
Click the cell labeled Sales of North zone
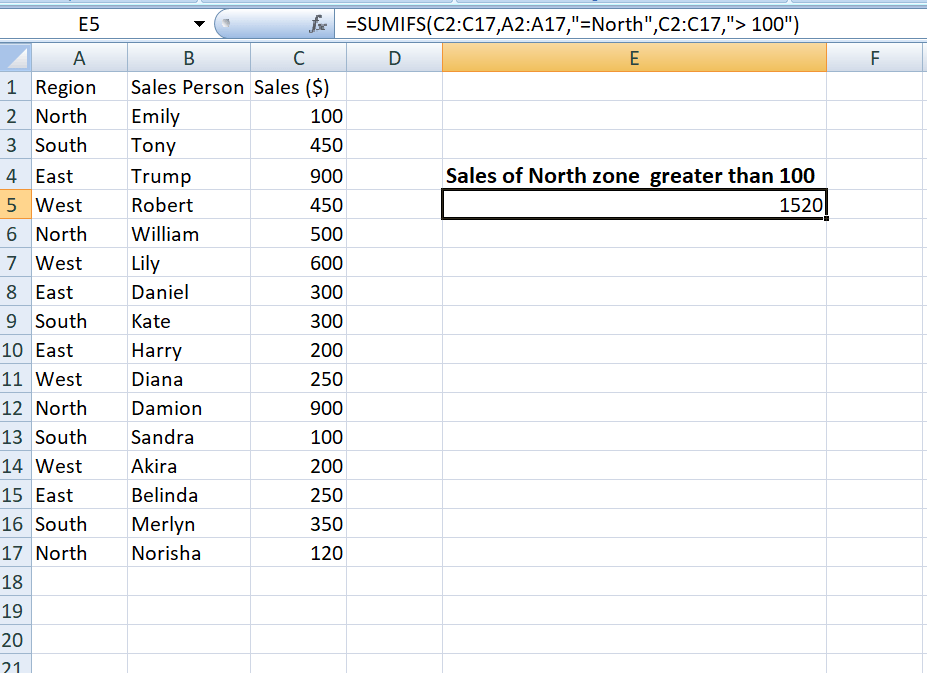(634, 175)
